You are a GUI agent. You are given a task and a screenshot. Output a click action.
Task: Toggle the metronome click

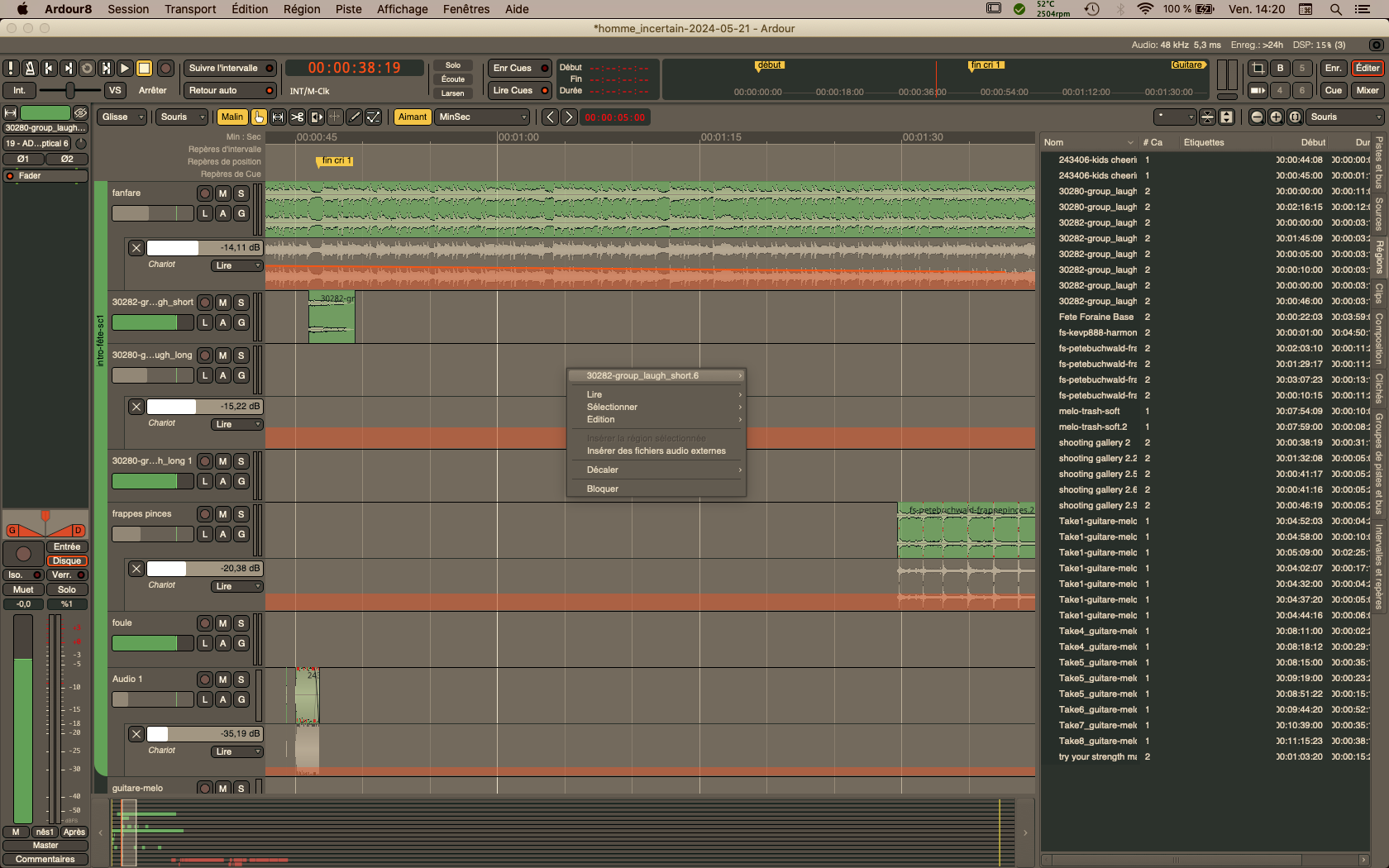[x=29, y=69]
